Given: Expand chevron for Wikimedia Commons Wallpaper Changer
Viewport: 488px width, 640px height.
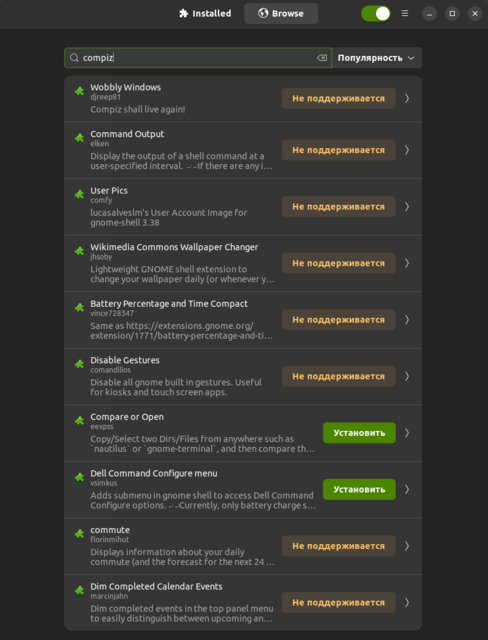Looking at the screenshot, I should (x=407, y=263).
